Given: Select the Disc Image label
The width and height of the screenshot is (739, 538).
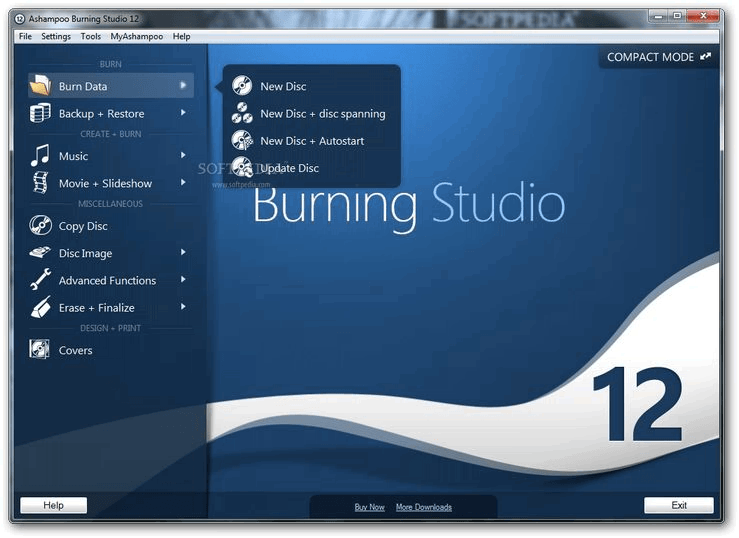Looking at the screenshot, I should pos(85,253).
